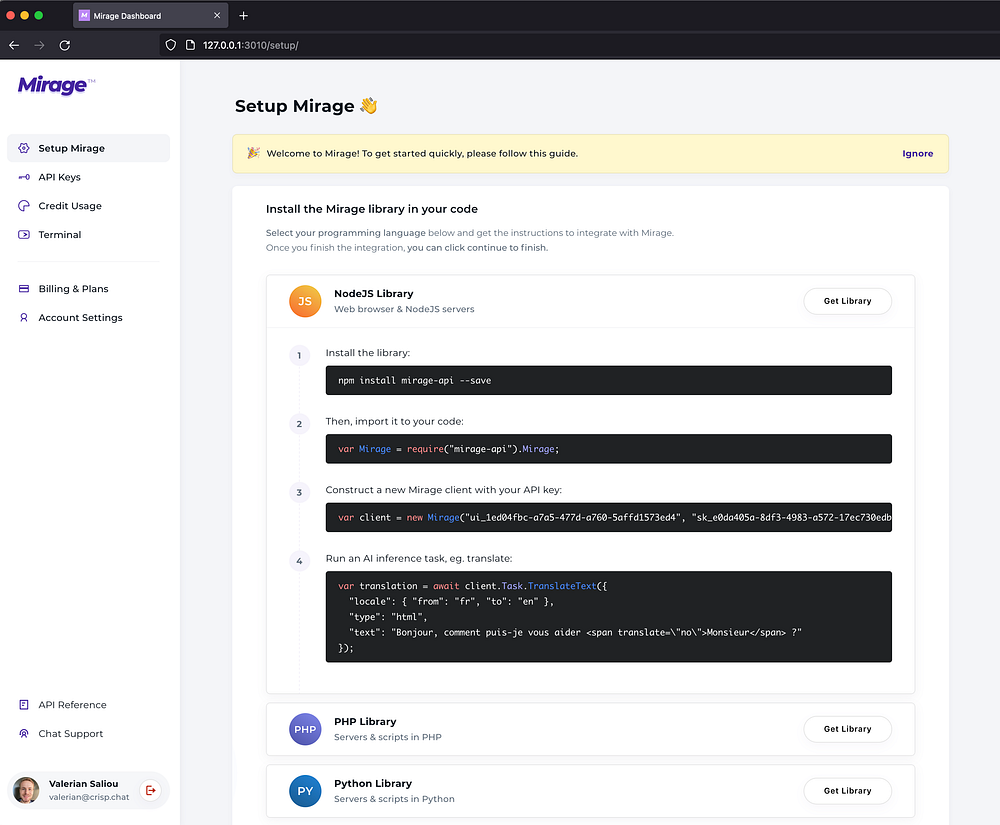1000x825 pixels.
Task: Click the blue PY library badge
Action: (x=305, y=791)
